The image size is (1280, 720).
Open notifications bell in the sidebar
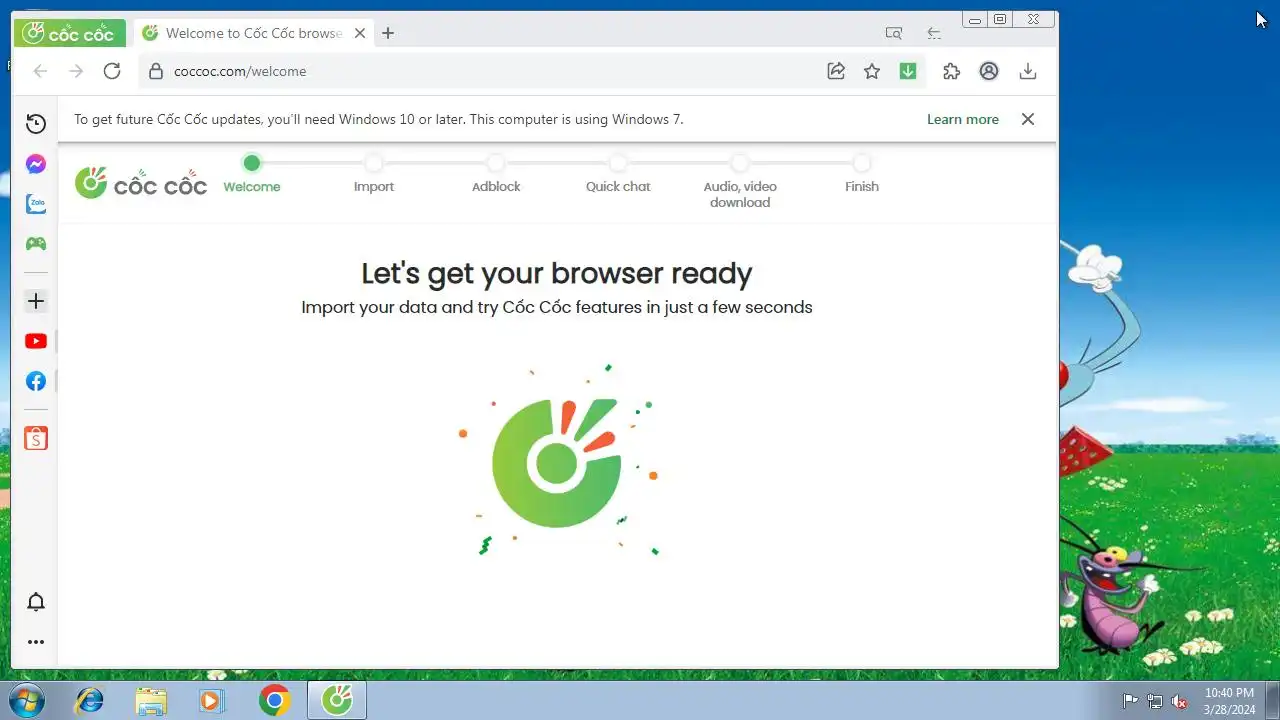(36, 602)
